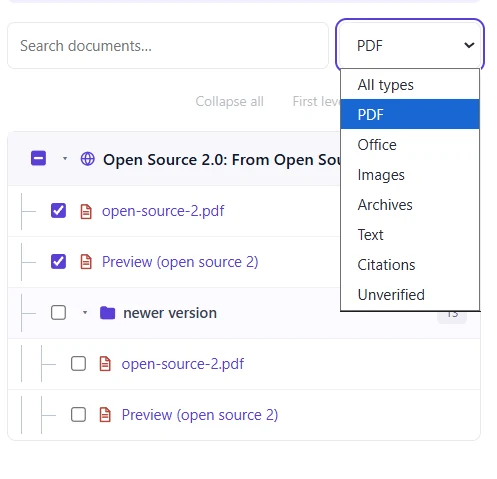This screenshot has height=479, width=497.
Task: Click the PDF icon of the first checked open-source-2.pdf
Action: tap(86, 212)
